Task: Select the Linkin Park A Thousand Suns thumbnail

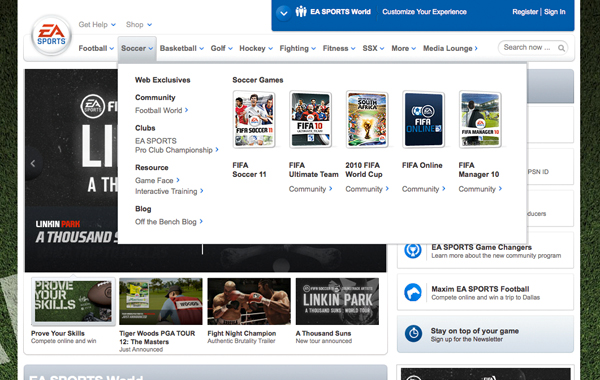Action: (x=338, y=302)
